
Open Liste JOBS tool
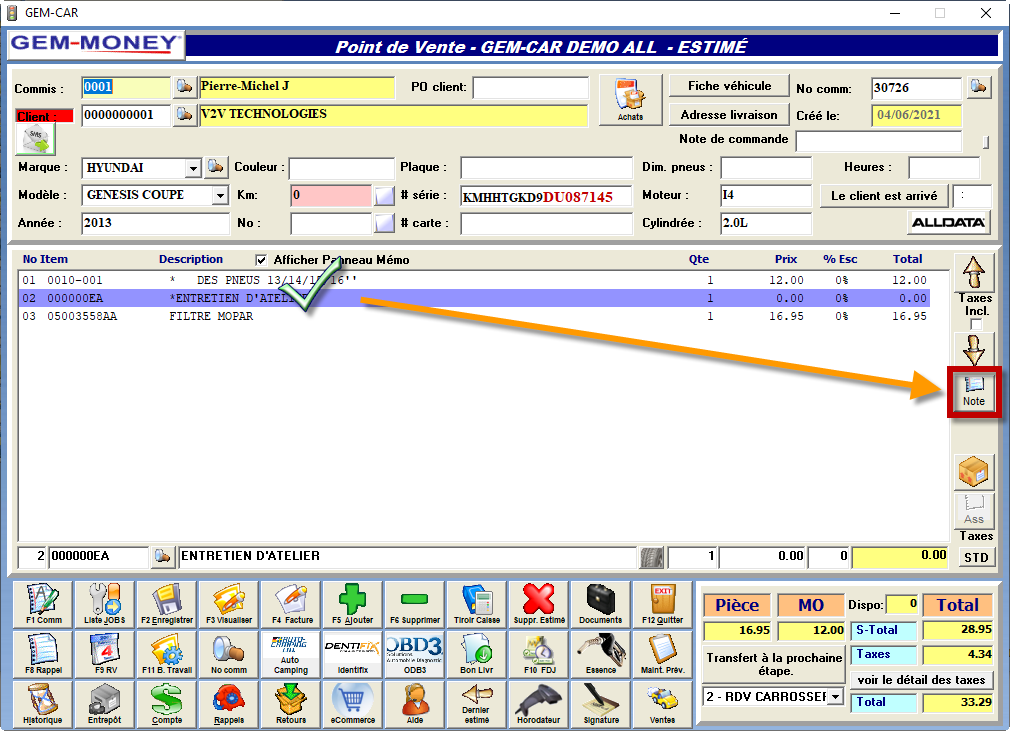pos(105,604)
